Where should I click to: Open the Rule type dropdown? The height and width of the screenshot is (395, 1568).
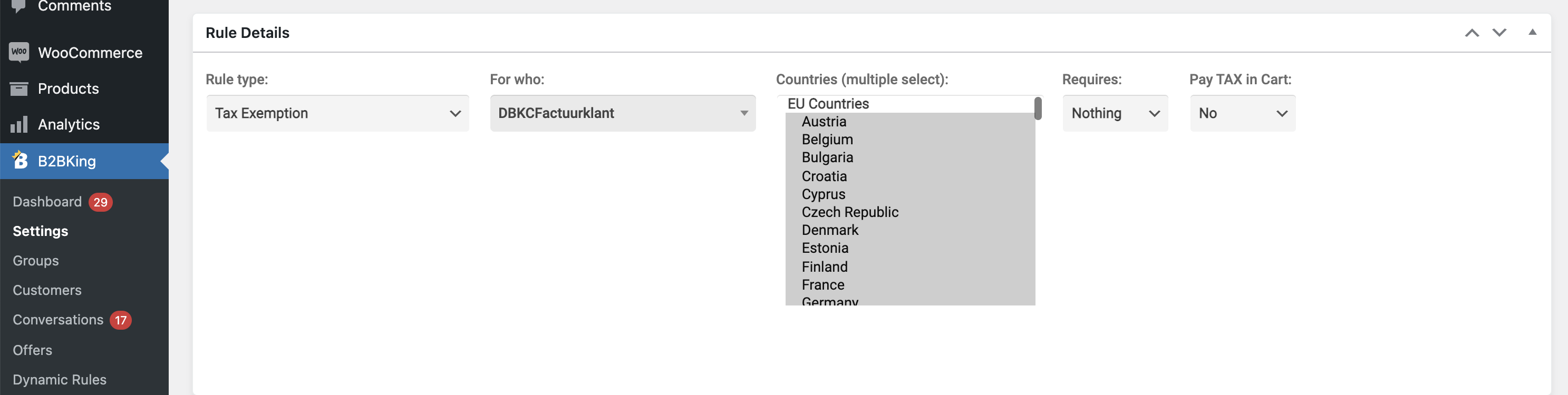[x=337, y=113]
